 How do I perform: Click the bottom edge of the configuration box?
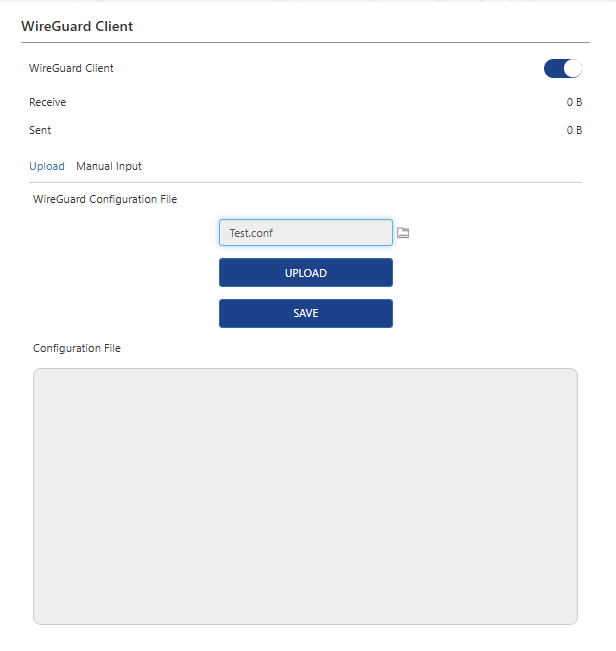coord(305,624)
